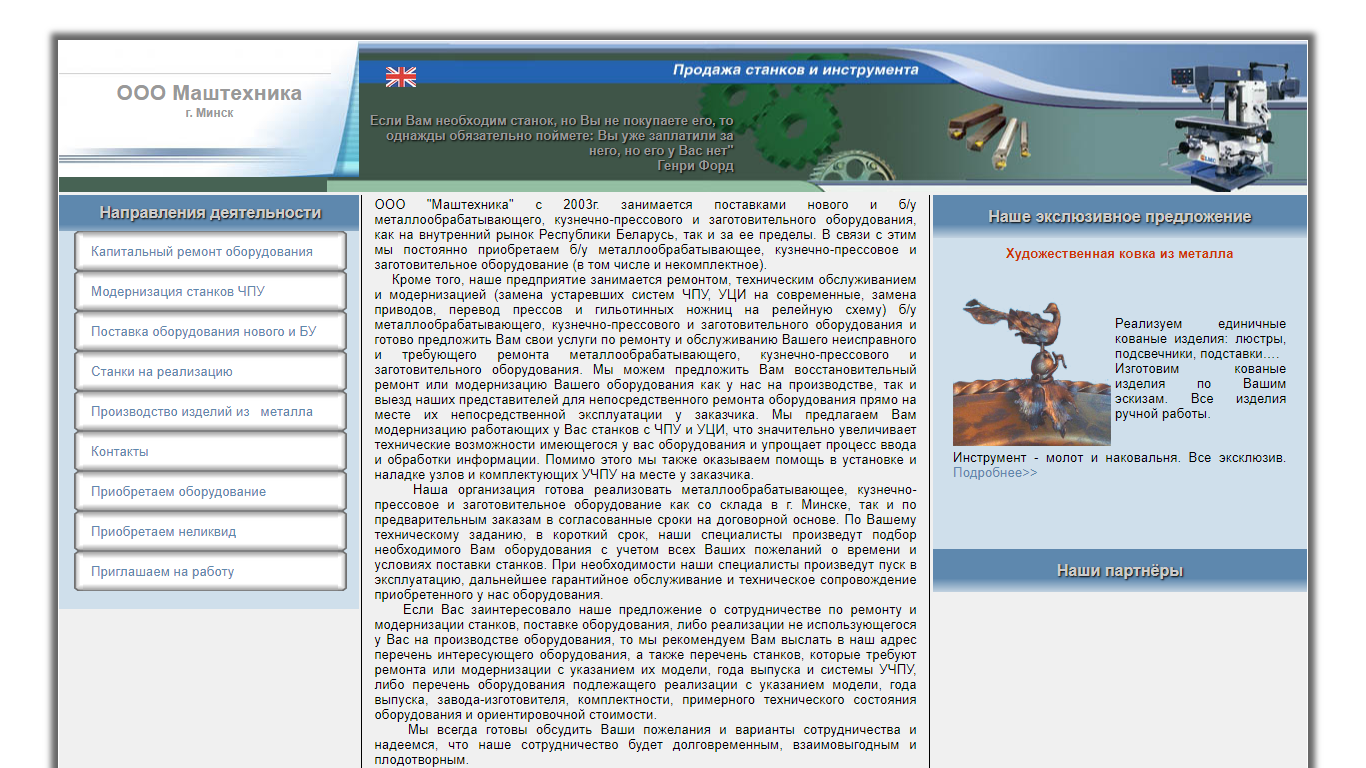The image size is (1366, 768).
Task: Click the Наше эксклюзивное предложение header
Action: (x=1119, y=216)
